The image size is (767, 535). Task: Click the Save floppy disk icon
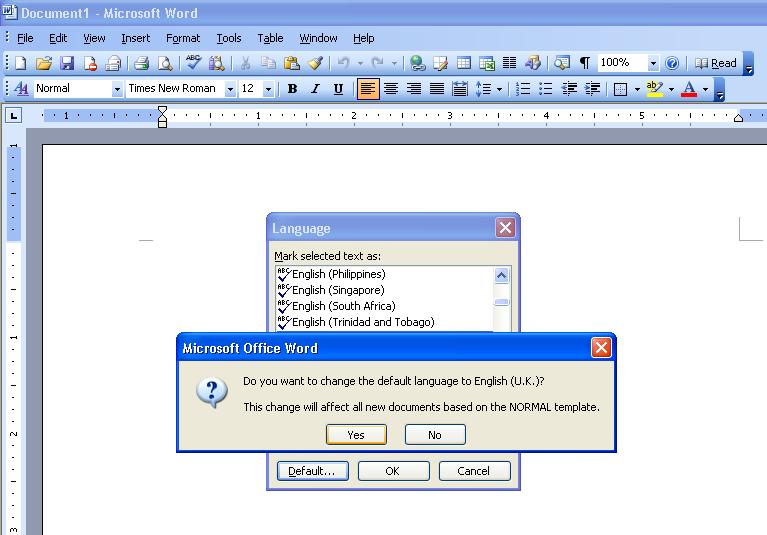67,63
